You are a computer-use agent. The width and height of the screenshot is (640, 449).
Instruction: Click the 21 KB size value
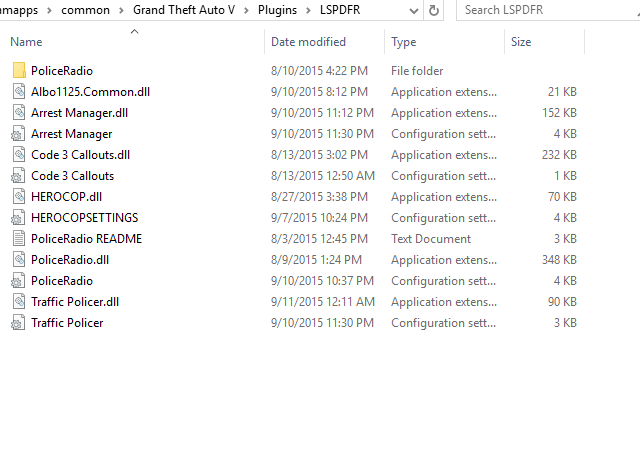(x=562, y=92)
